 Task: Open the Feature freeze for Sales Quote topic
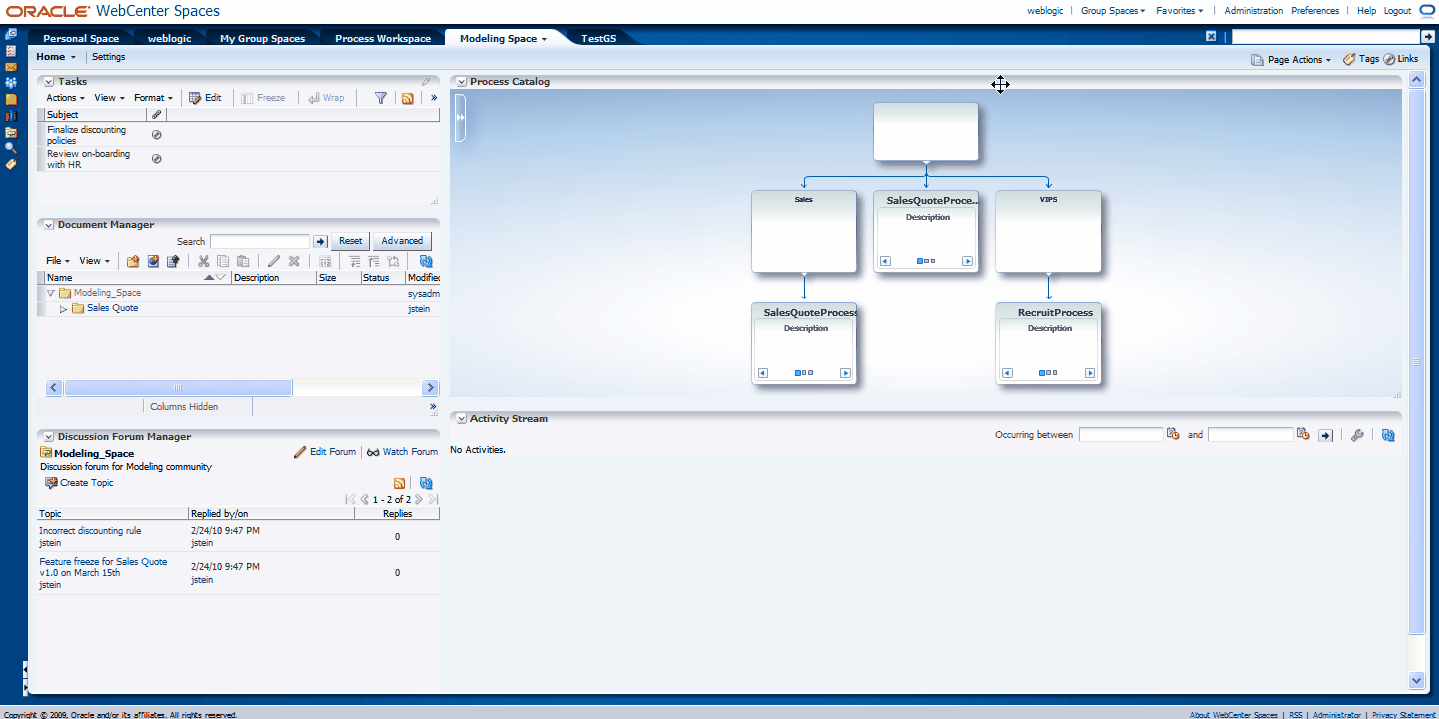click(x=103, y=567)
